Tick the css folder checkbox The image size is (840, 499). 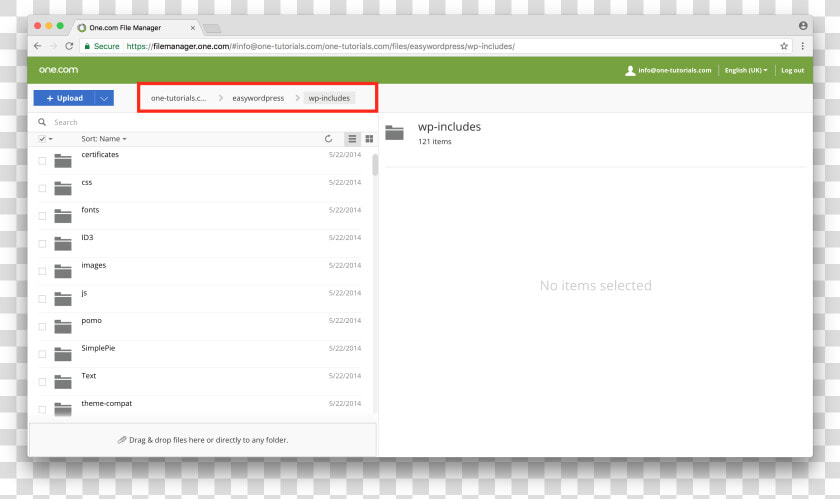pyautogui.click(x=42, y=188)
